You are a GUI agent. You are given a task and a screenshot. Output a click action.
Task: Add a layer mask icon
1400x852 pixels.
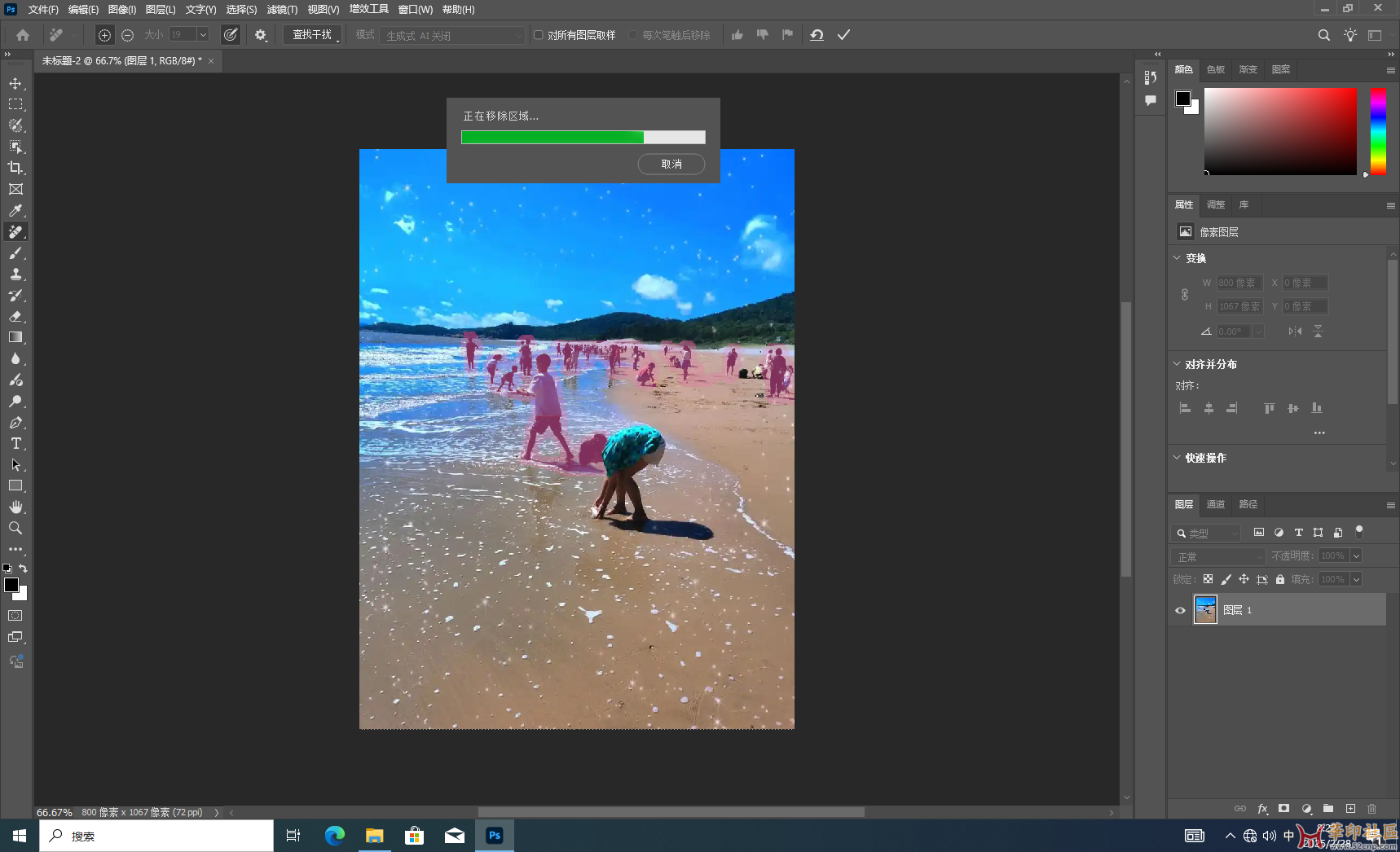click(x=1284, y=808)
